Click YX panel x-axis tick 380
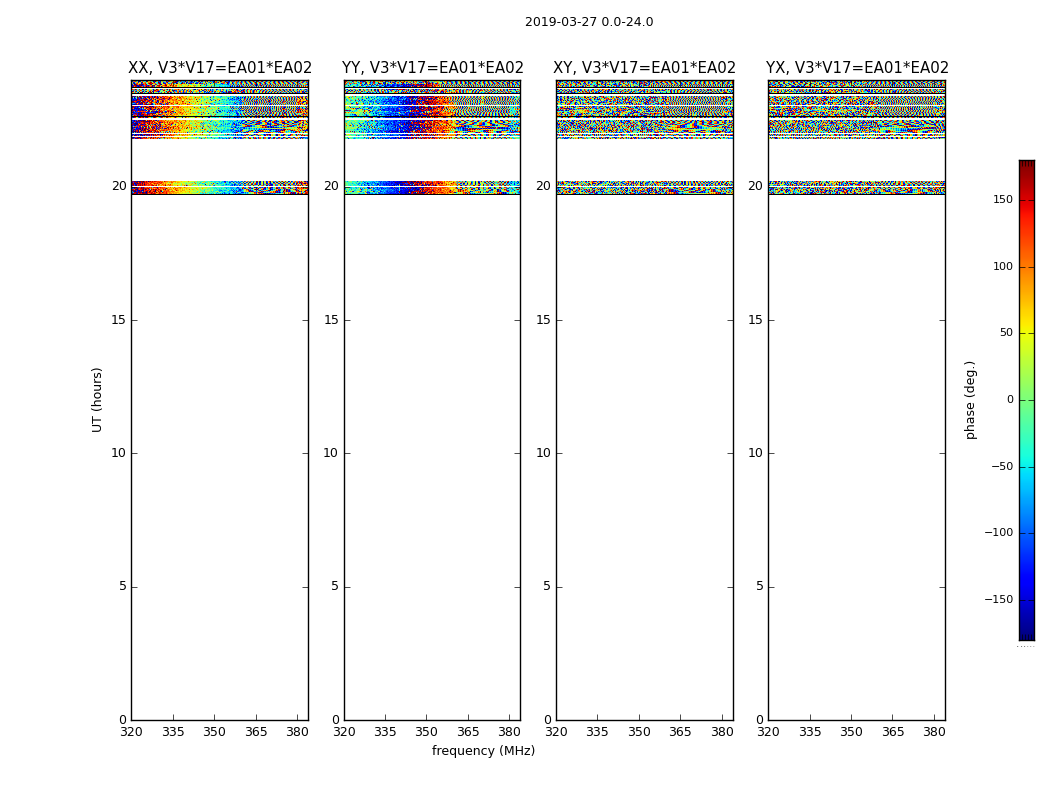 coord(934,732)
